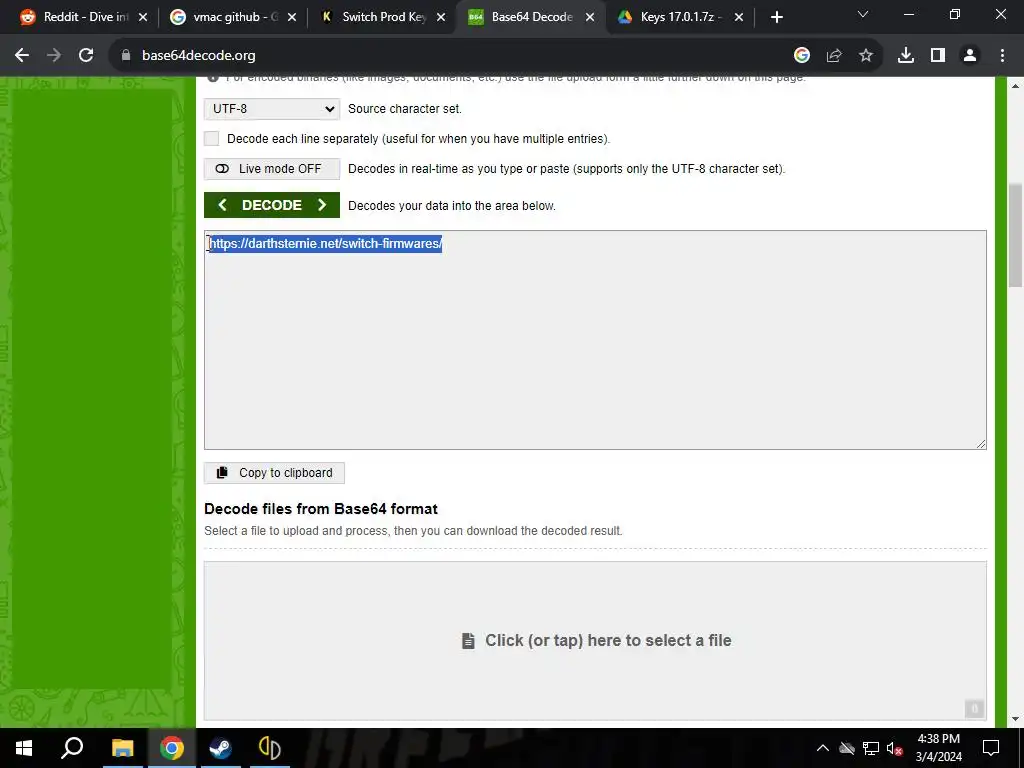1024x768 pixels.
Task: Toggle the Live mode OFF switch
Action: (x=272, y=168)
